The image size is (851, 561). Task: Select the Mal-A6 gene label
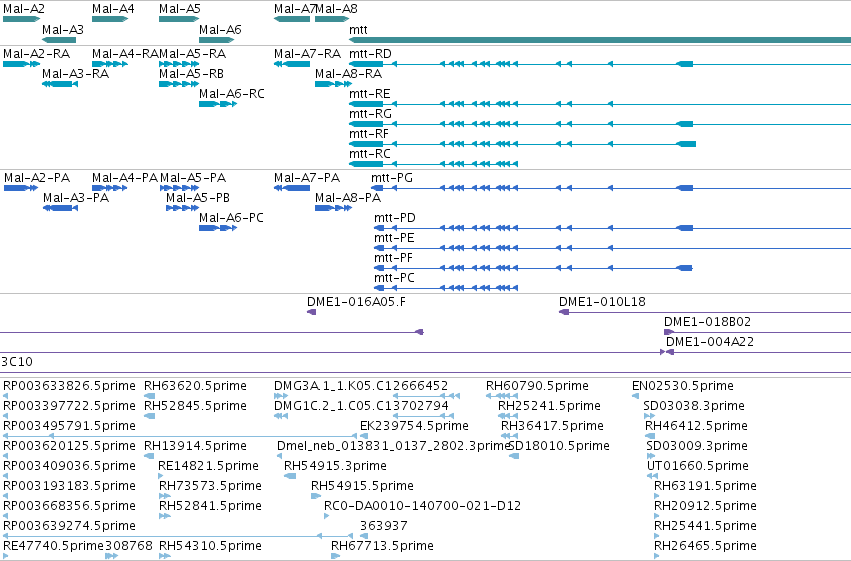coord(220,30)
